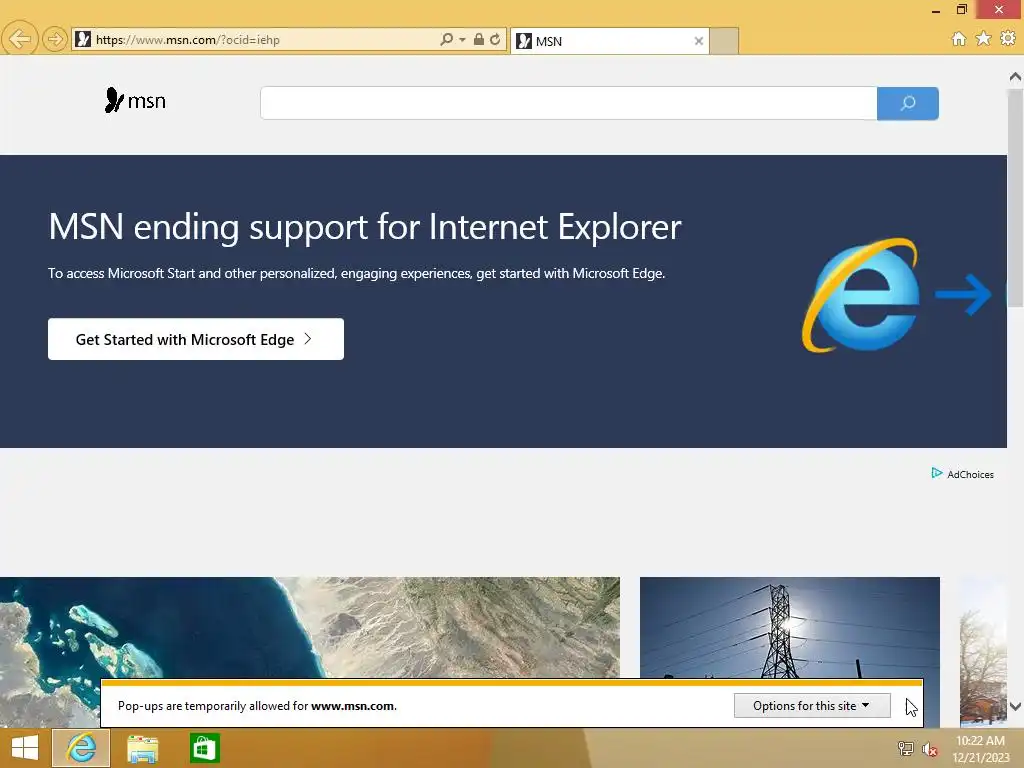Expand the address bar autocomplete dropdown arrow
1024x768 pixels.
(462, 40)
